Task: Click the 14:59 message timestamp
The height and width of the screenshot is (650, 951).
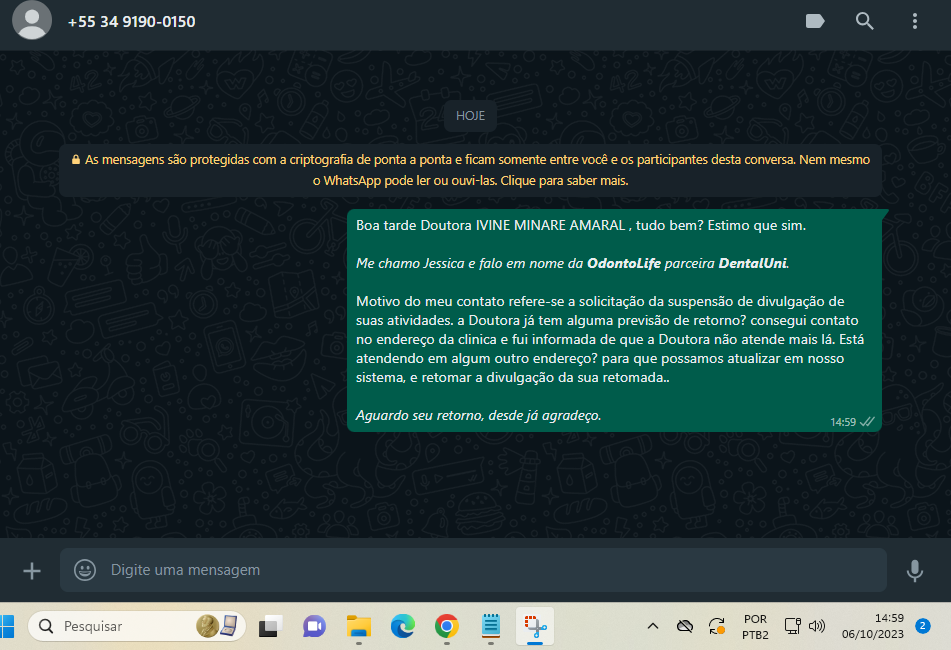Action: point(842,422)
